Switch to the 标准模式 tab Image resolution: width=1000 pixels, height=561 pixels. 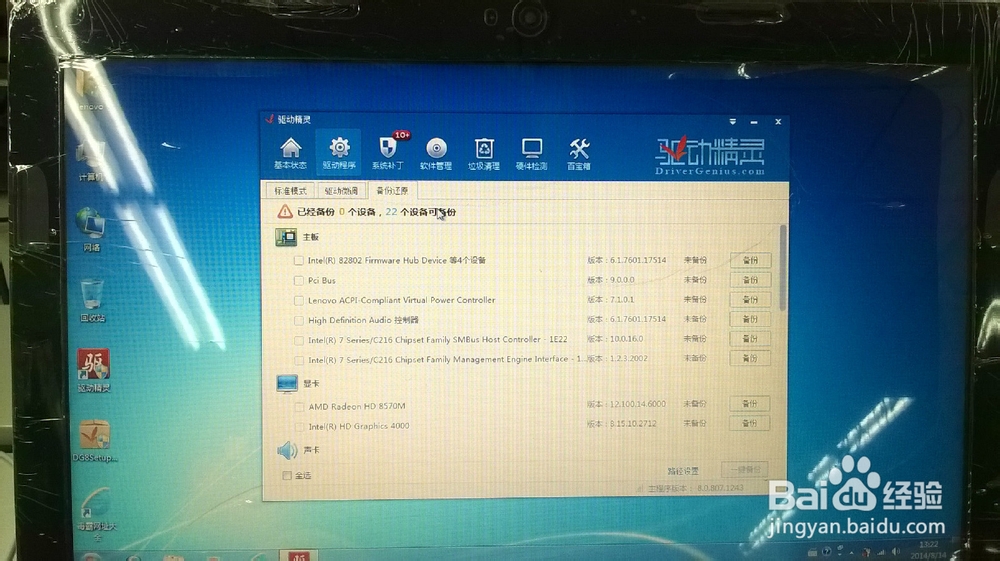coord(290,191)
